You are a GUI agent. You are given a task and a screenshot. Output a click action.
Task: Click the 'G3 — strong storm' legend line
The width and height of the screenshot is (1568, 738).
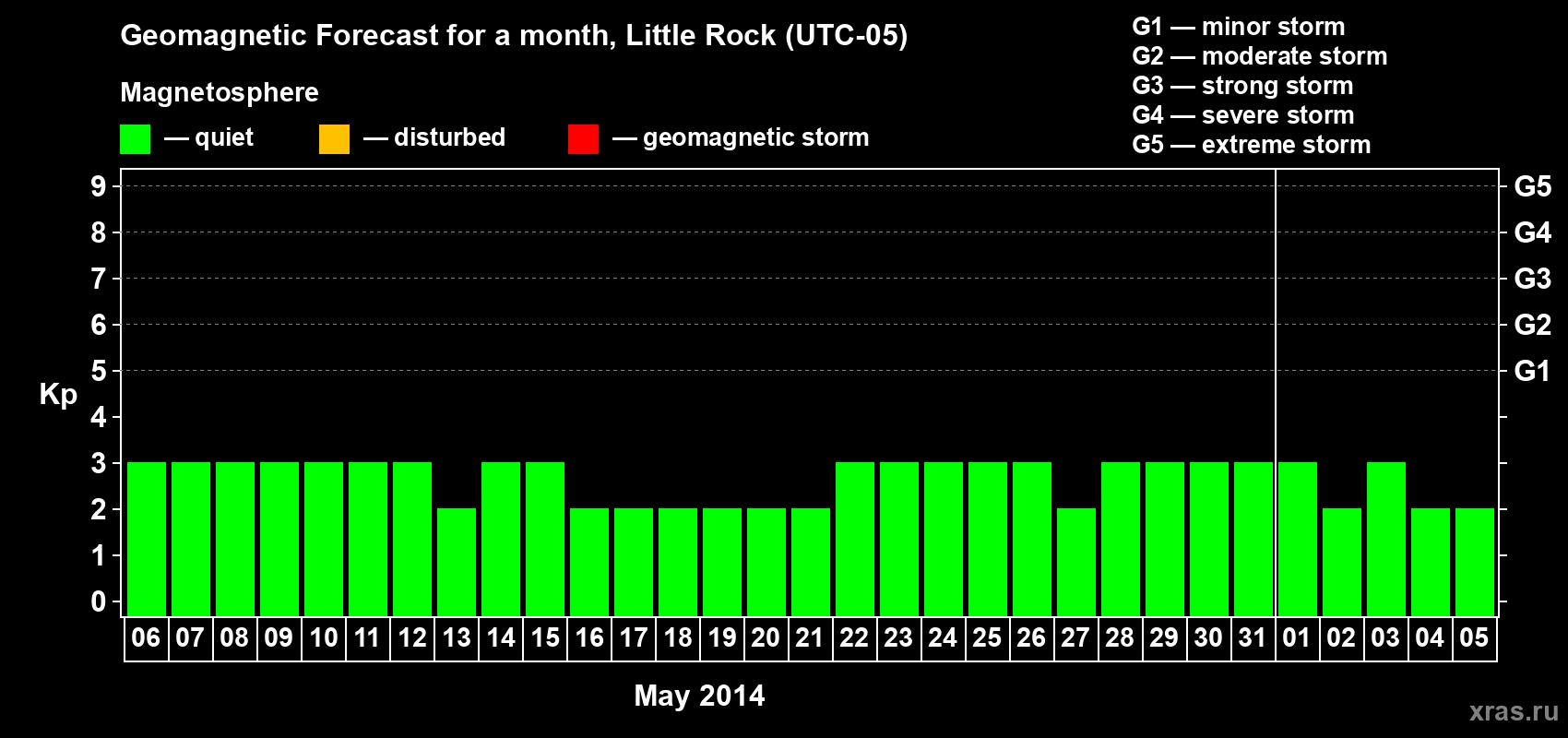coord(1242,86)
